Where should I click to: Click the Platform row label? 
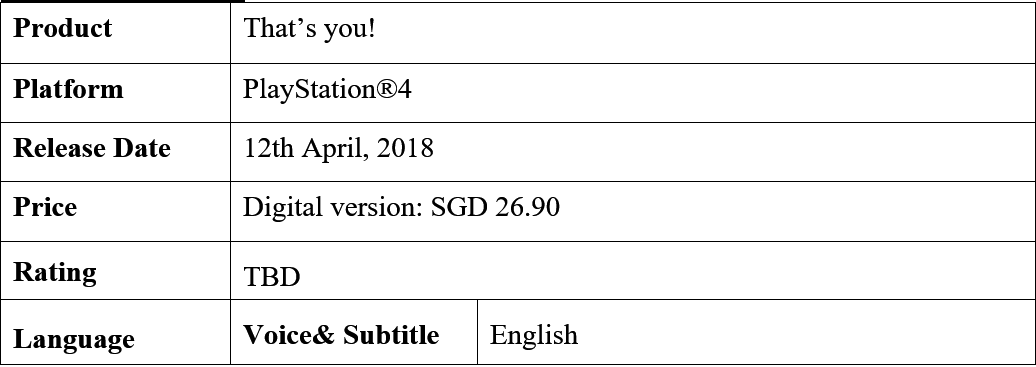coord(115,93)
